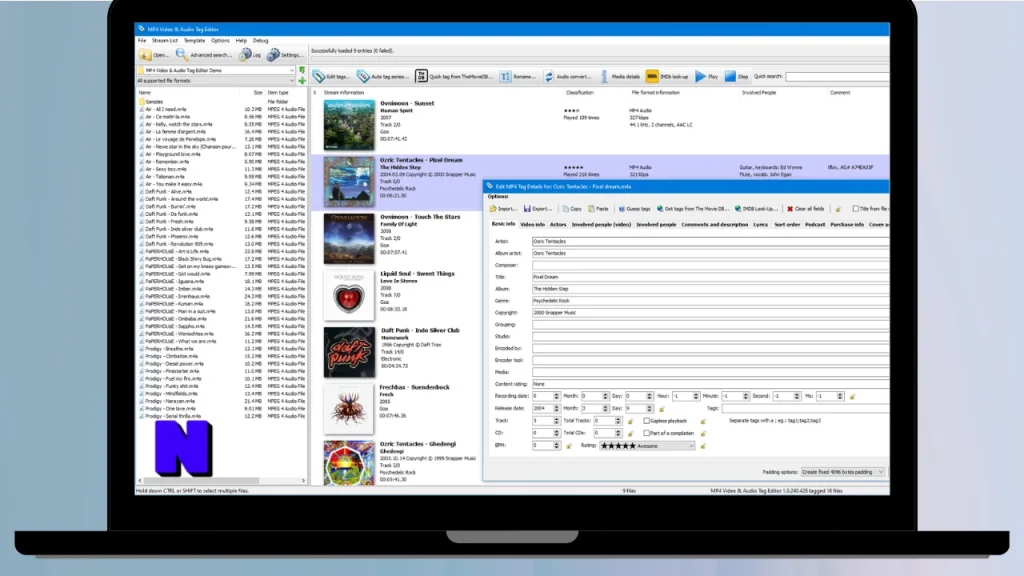Screen dimensions: 1024x576
Task: Click the Recording date Hour stepper
Action: [696, 396]
